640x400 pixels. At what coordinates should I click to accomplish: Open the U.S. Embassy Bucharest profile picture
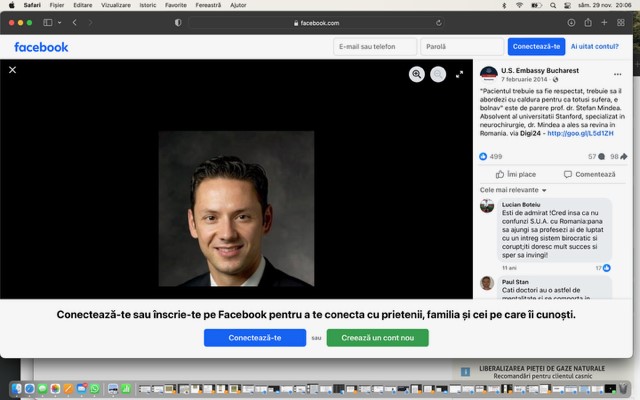point(489,74)
